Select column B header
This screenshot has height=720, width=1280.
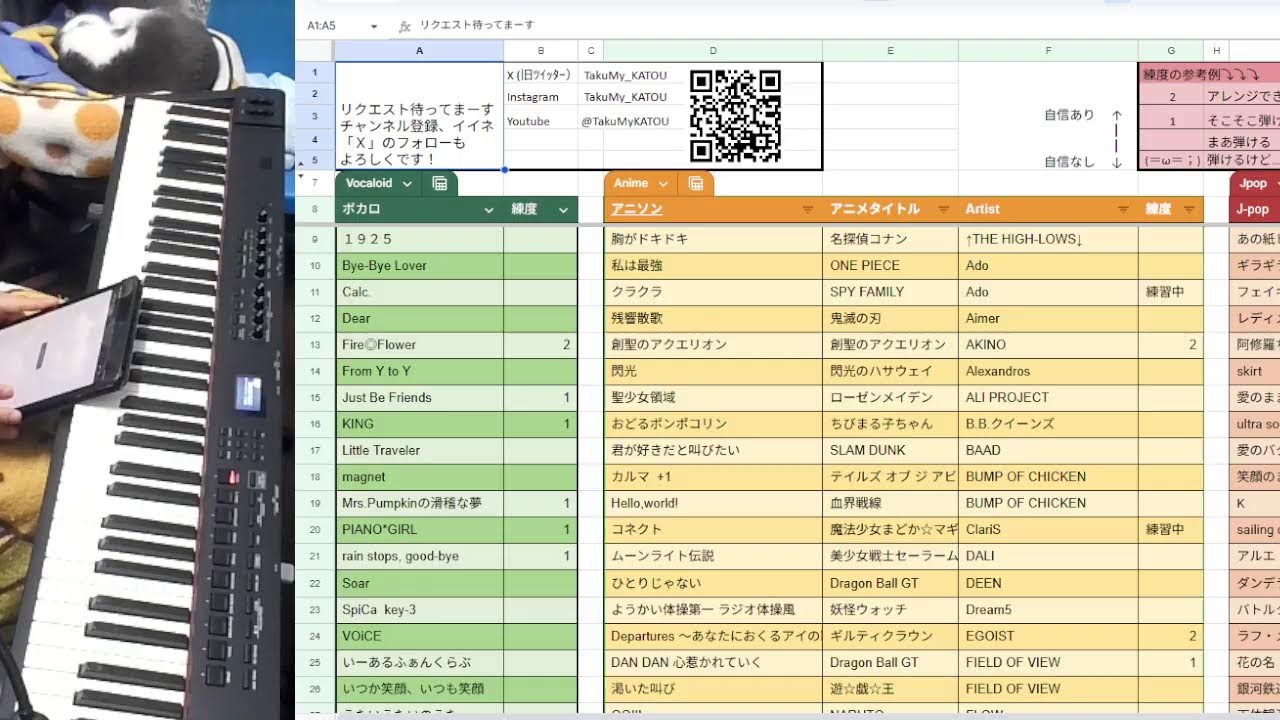(x=541, y=50)
